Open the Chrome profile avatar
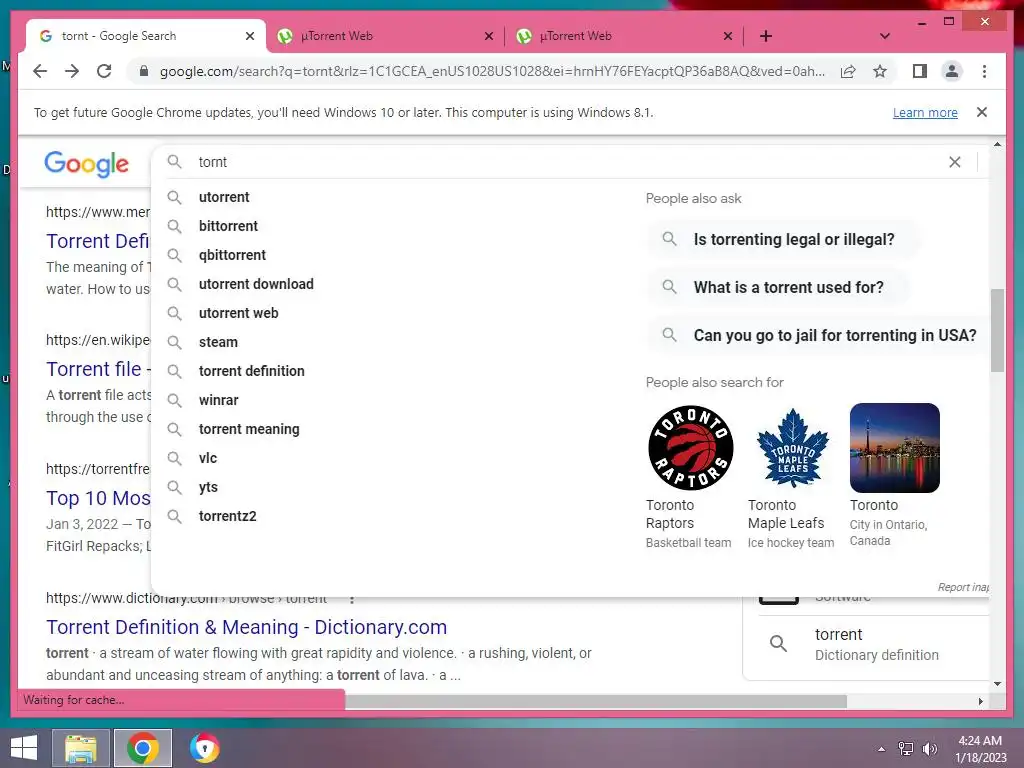The height and width of the screenshot is (768, 1024). [952, 71]
